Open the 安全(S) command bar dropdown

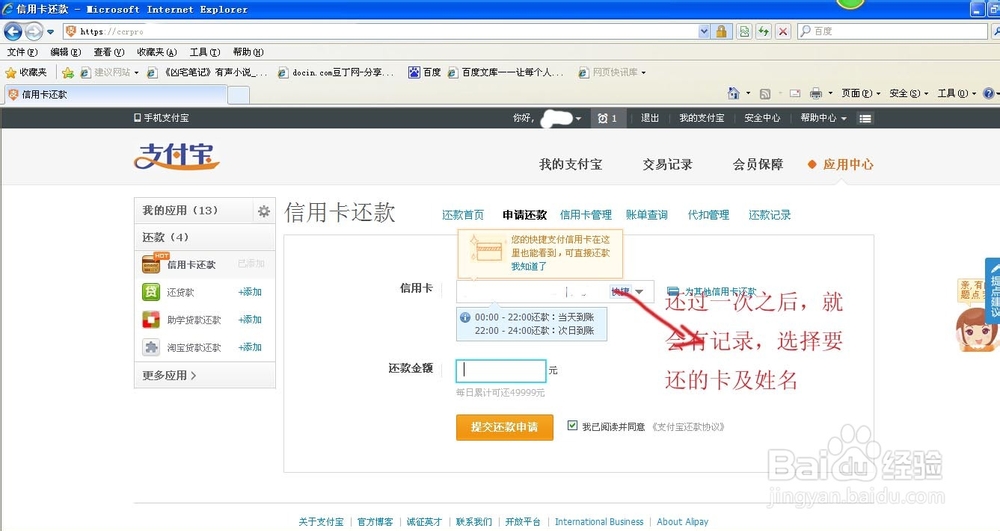[909, 94]
